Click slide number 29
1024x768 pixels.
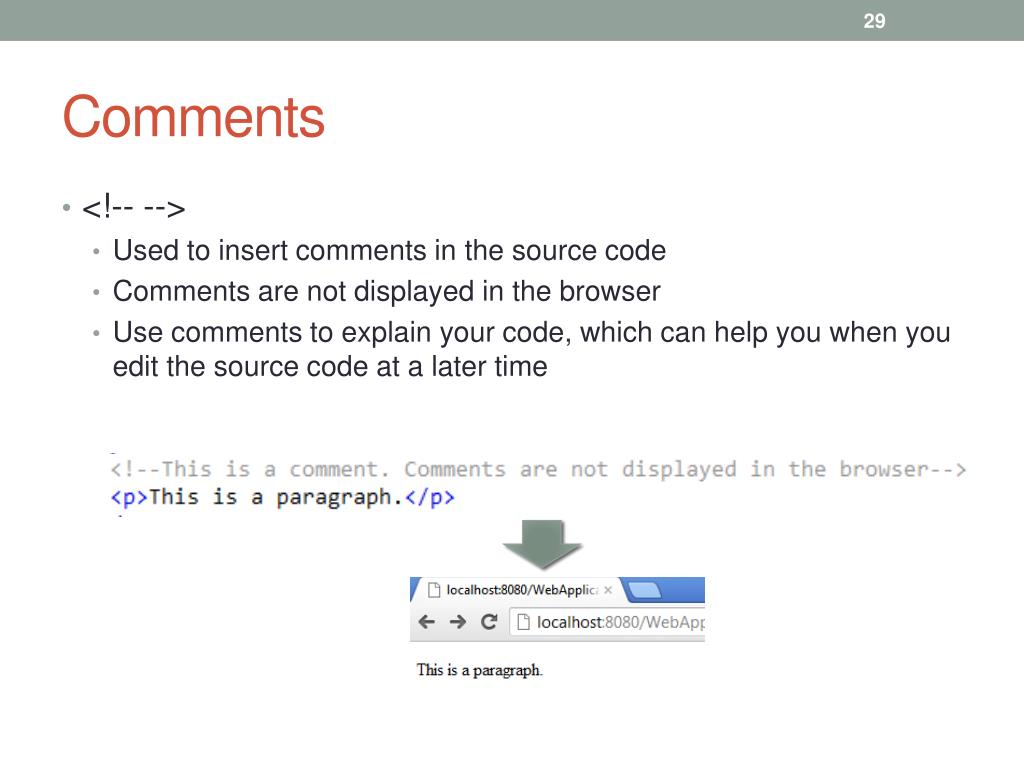click(x=874, y=21)
